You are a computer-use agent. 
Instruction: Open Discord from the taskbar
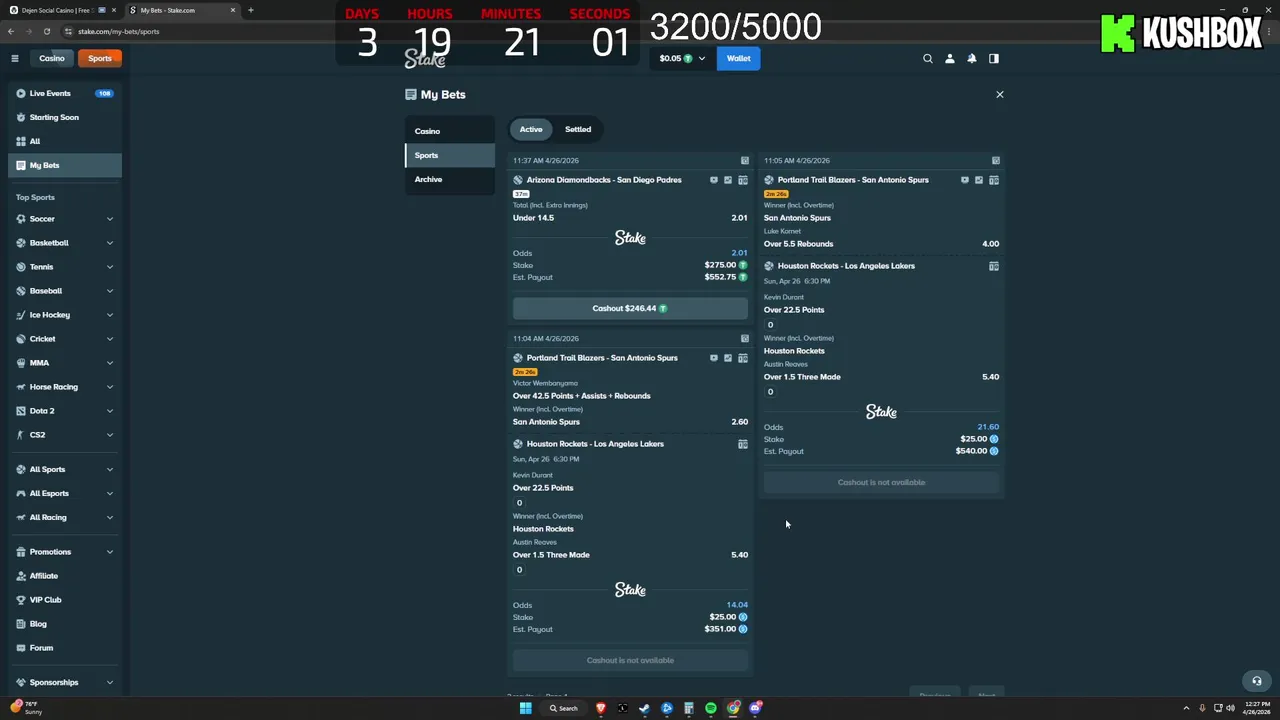[x=756, y=708]
